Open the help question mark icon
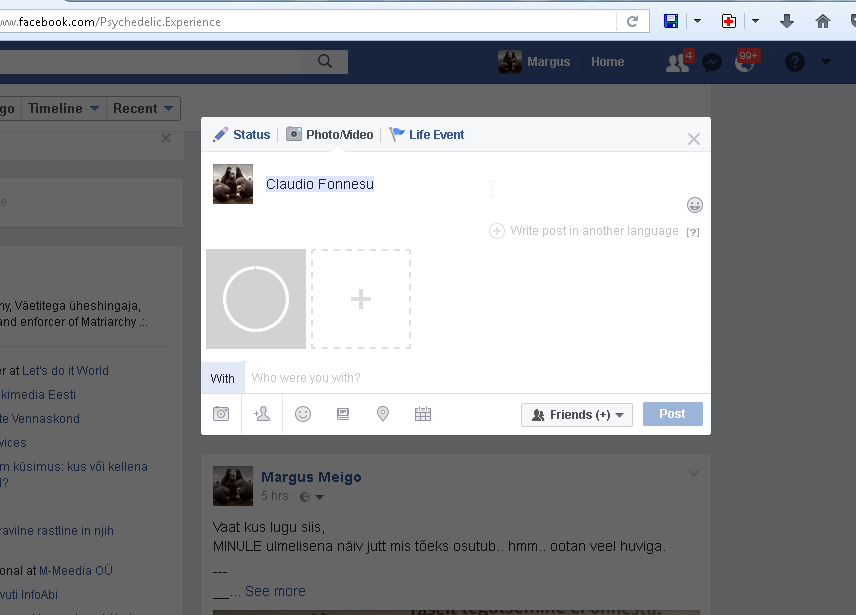856x615 pixels. pyautogui.click(x=794, y=62)
